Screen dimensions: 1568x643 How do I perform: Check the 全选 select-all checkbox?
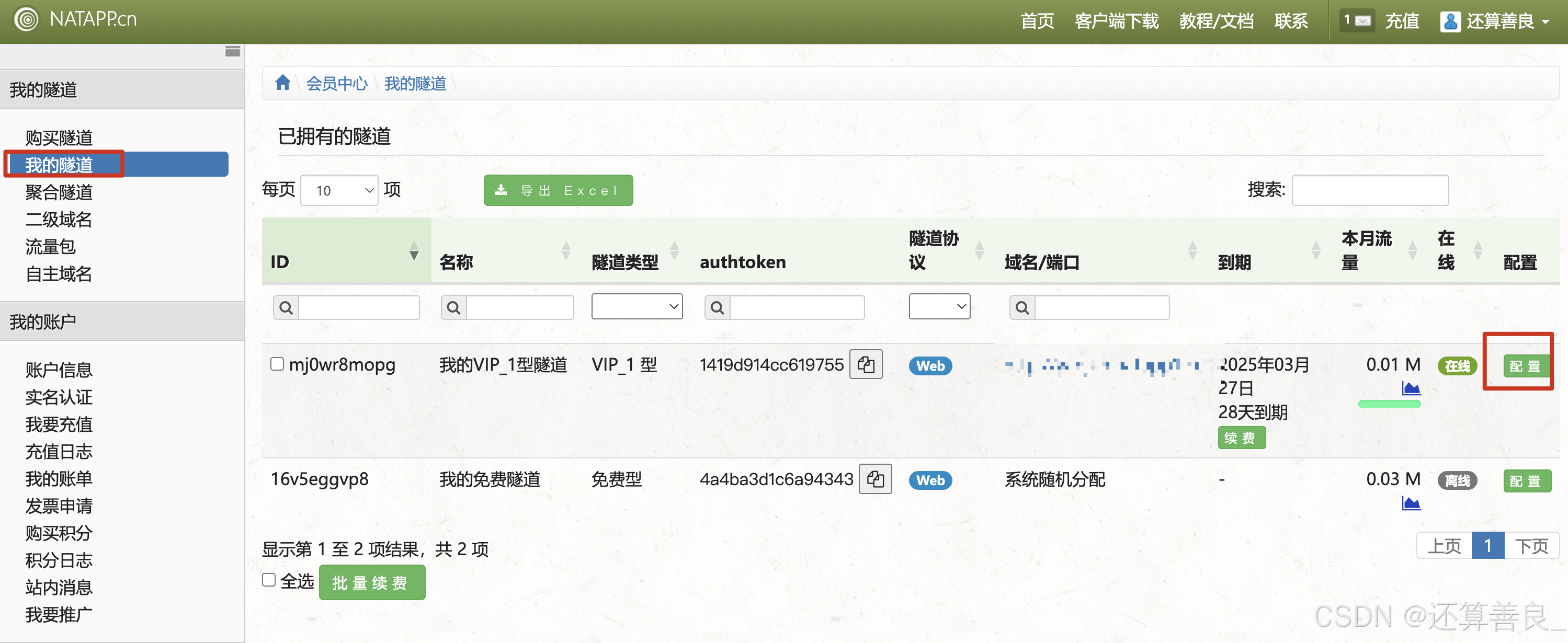click(268, 580)
